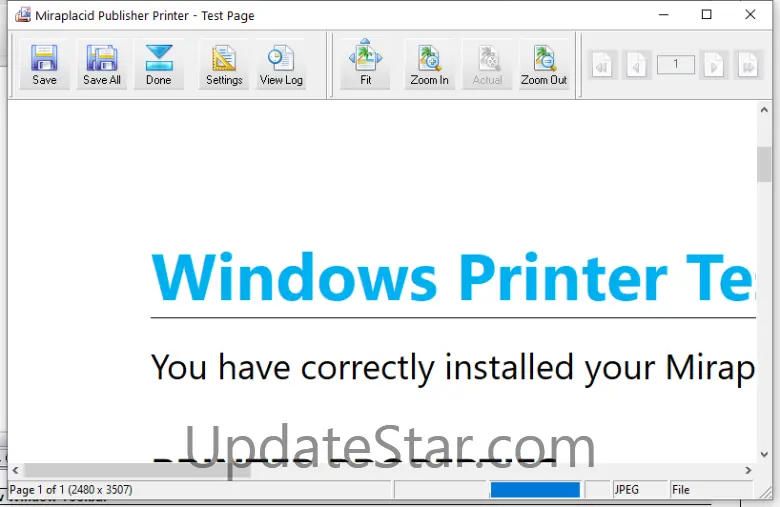780x507 pixels.
Task: Go to the first page arrow
Action: coord(602,65)
